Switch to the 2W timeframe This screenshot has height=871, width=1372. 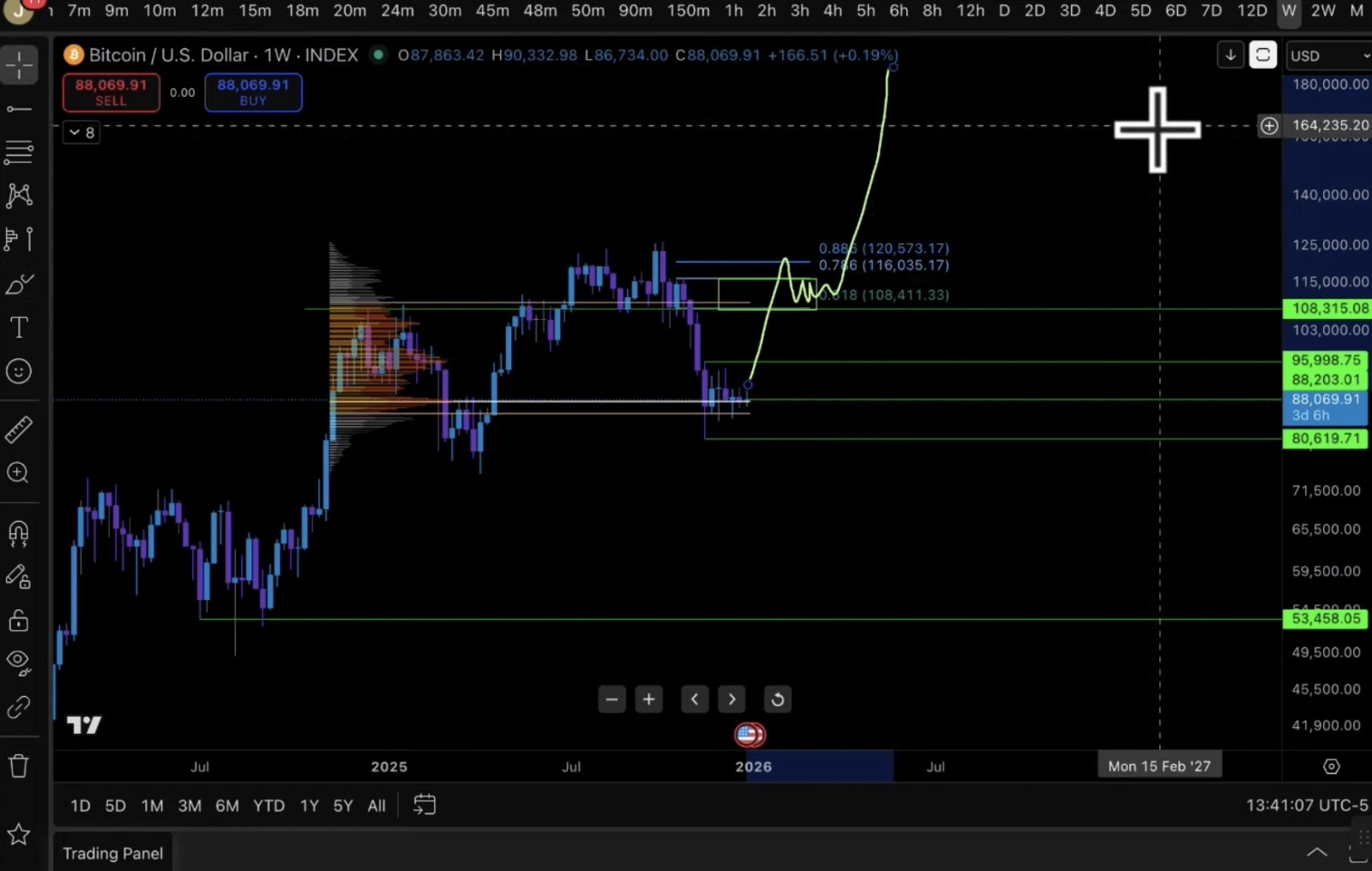point(1323,10)
